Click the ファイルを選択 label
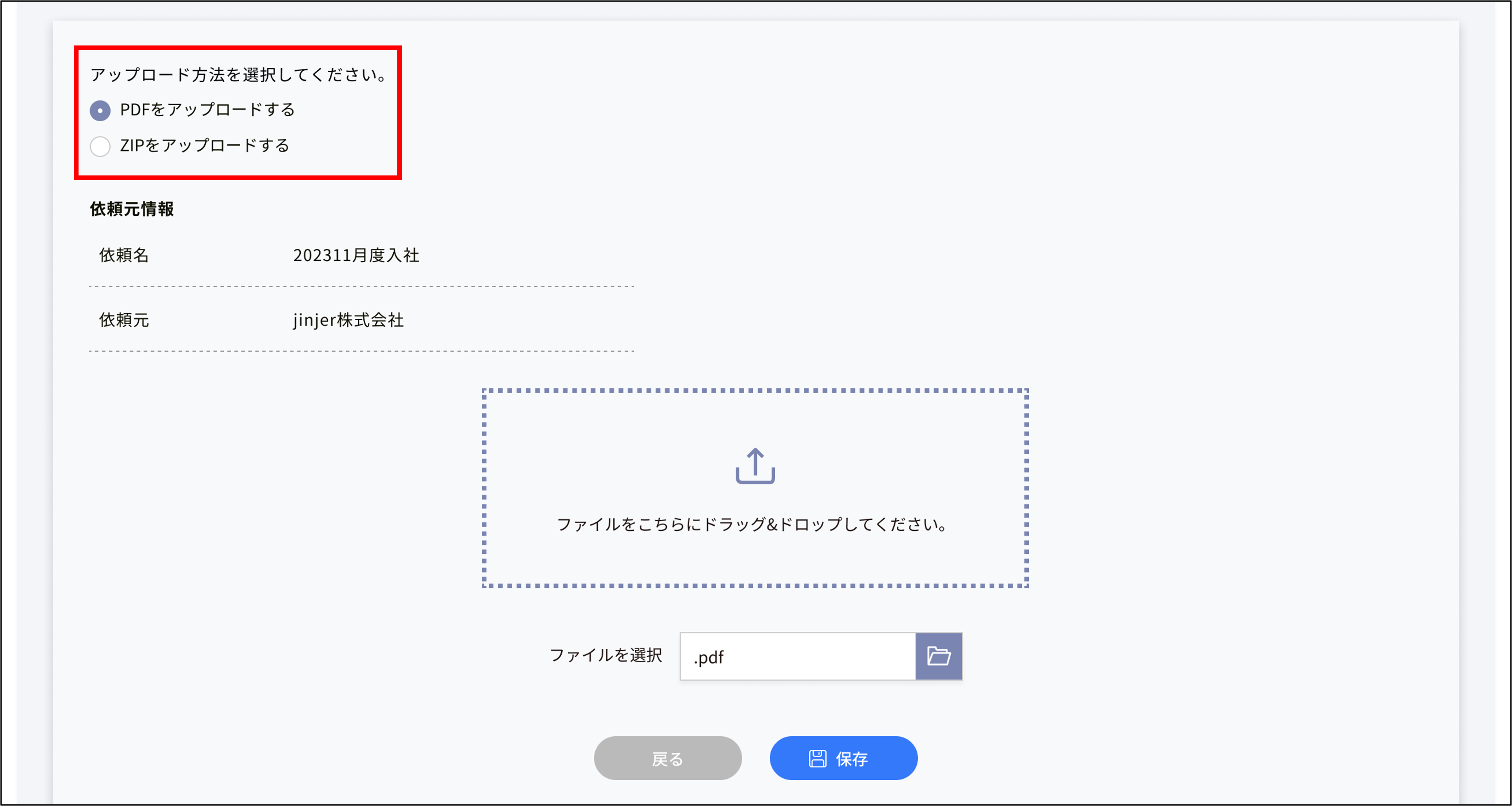This screenshot has width=1512, height=806. pyautogui.click(x=606, y=655)
